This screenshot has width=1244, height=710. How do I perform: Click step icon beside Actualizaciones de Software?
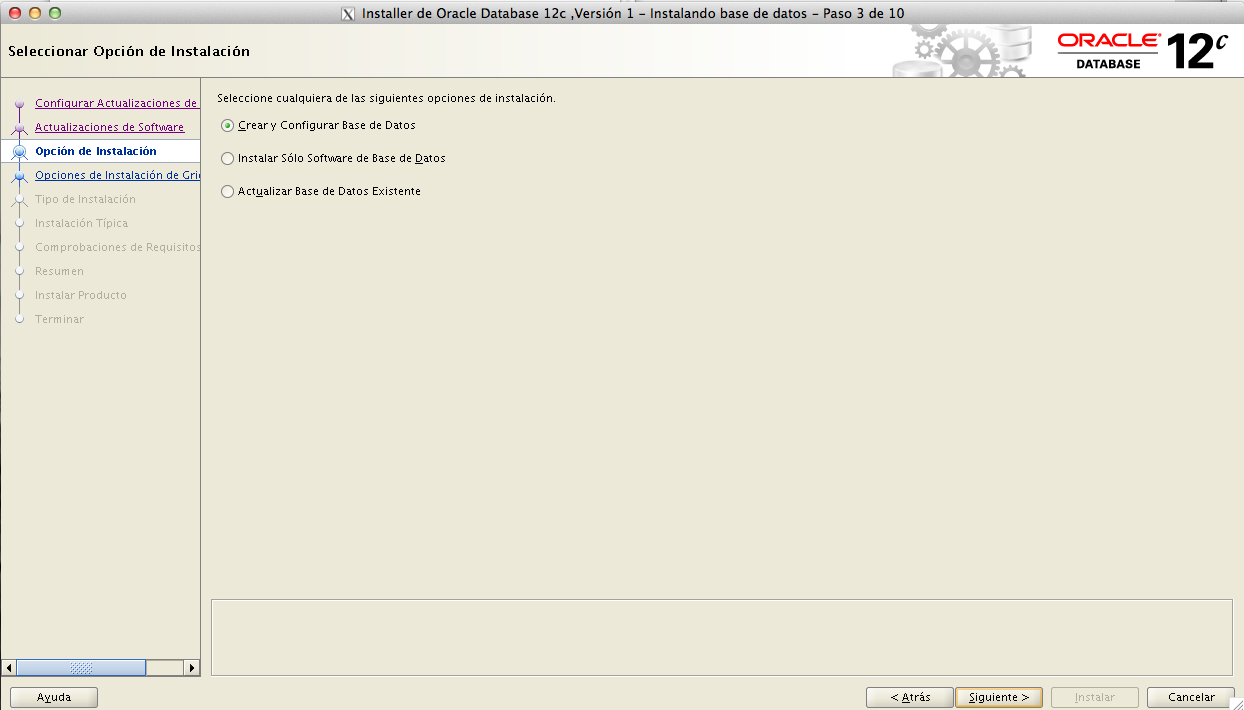tap(19, 128)
